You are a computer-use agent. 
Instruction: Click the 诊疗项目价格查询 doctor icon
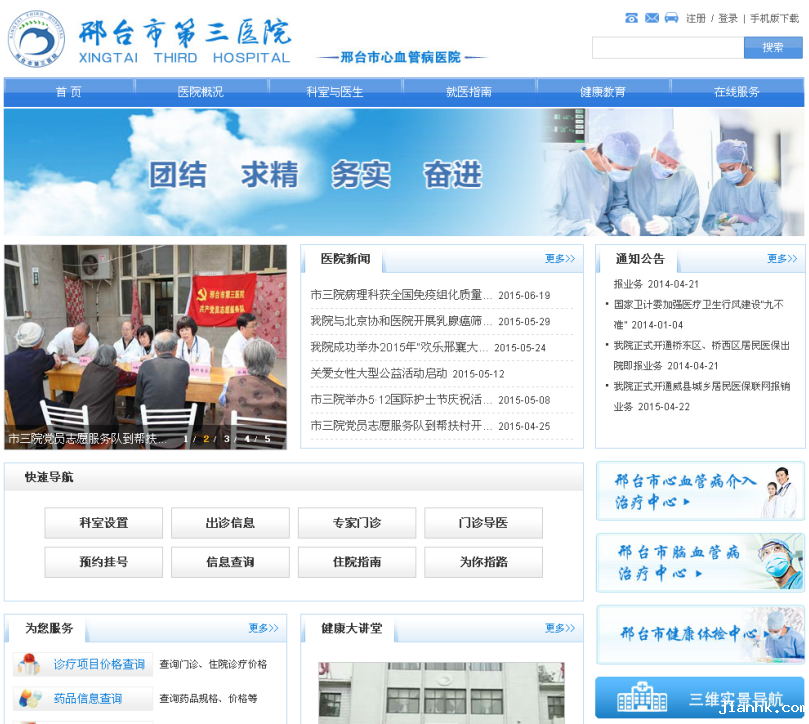pos(28,664)
